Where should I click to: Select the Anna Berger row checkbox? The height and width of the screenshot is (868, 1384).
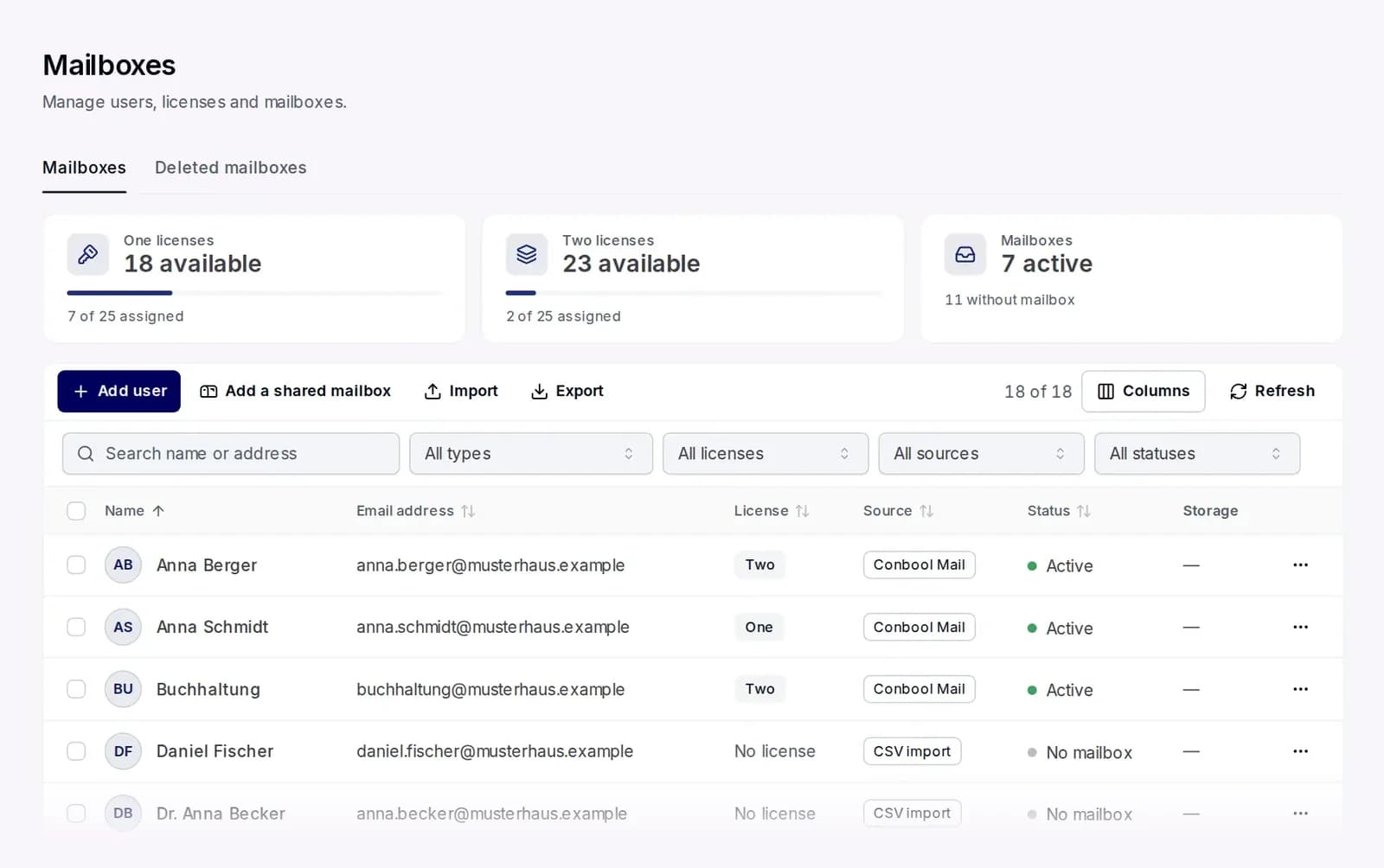pyautogui.click(x=76, y=565)
